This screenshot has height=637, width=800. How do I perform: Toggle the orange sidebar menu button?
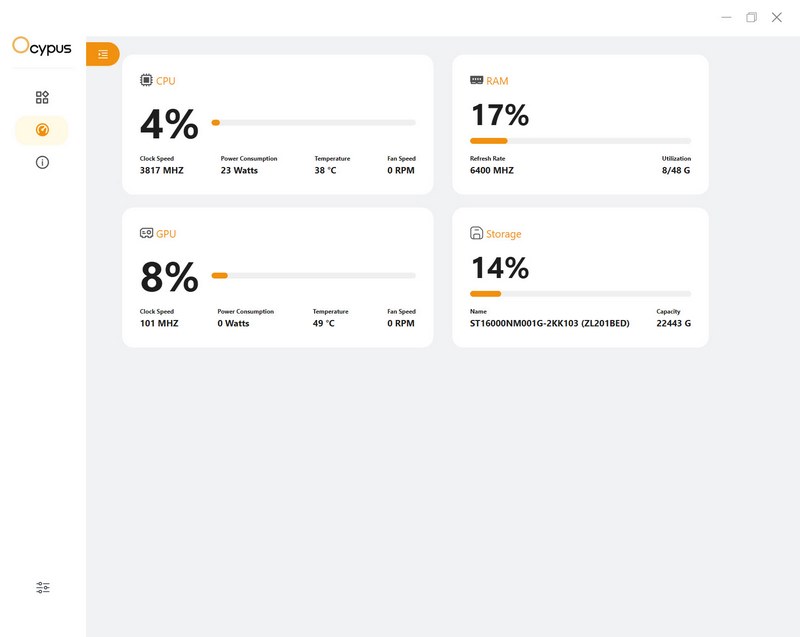coord(103,54)
